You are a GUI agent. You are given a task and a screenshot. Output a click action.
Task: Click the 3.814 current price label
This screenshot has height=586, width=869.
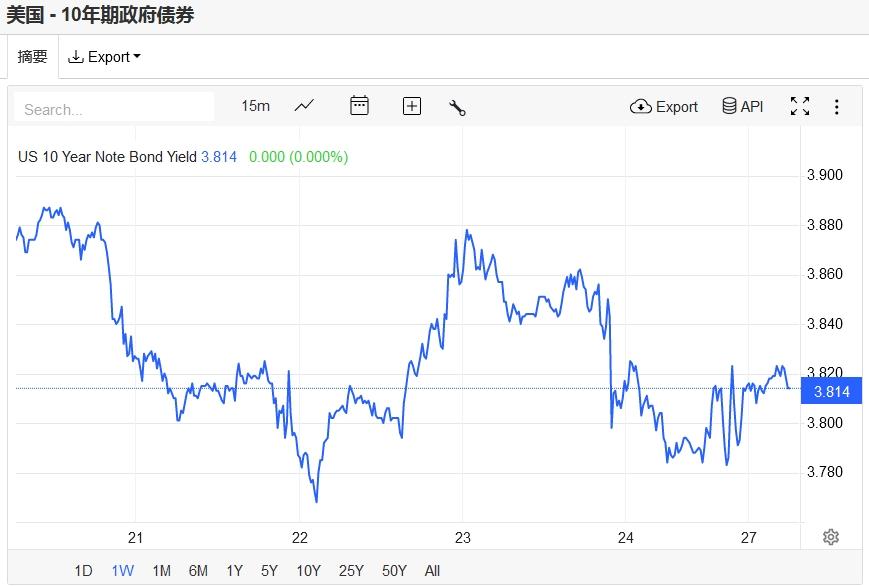pyautogui.click(x=832, y=391)
